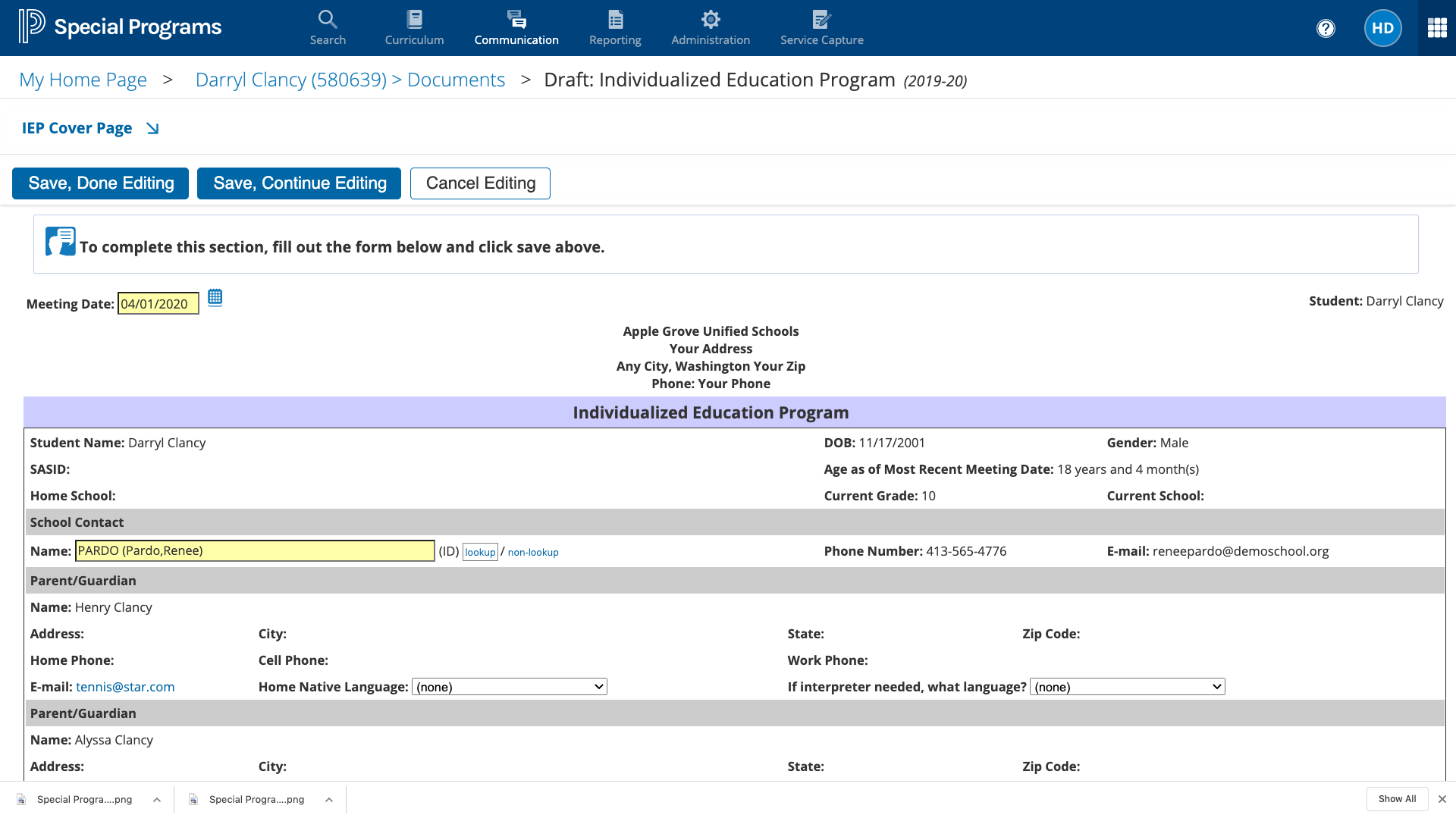Collapse the first downloaded png file chevron
The width and height of the screenshot is (1456, 818).
pyautogui.click(x=157, y=799)
